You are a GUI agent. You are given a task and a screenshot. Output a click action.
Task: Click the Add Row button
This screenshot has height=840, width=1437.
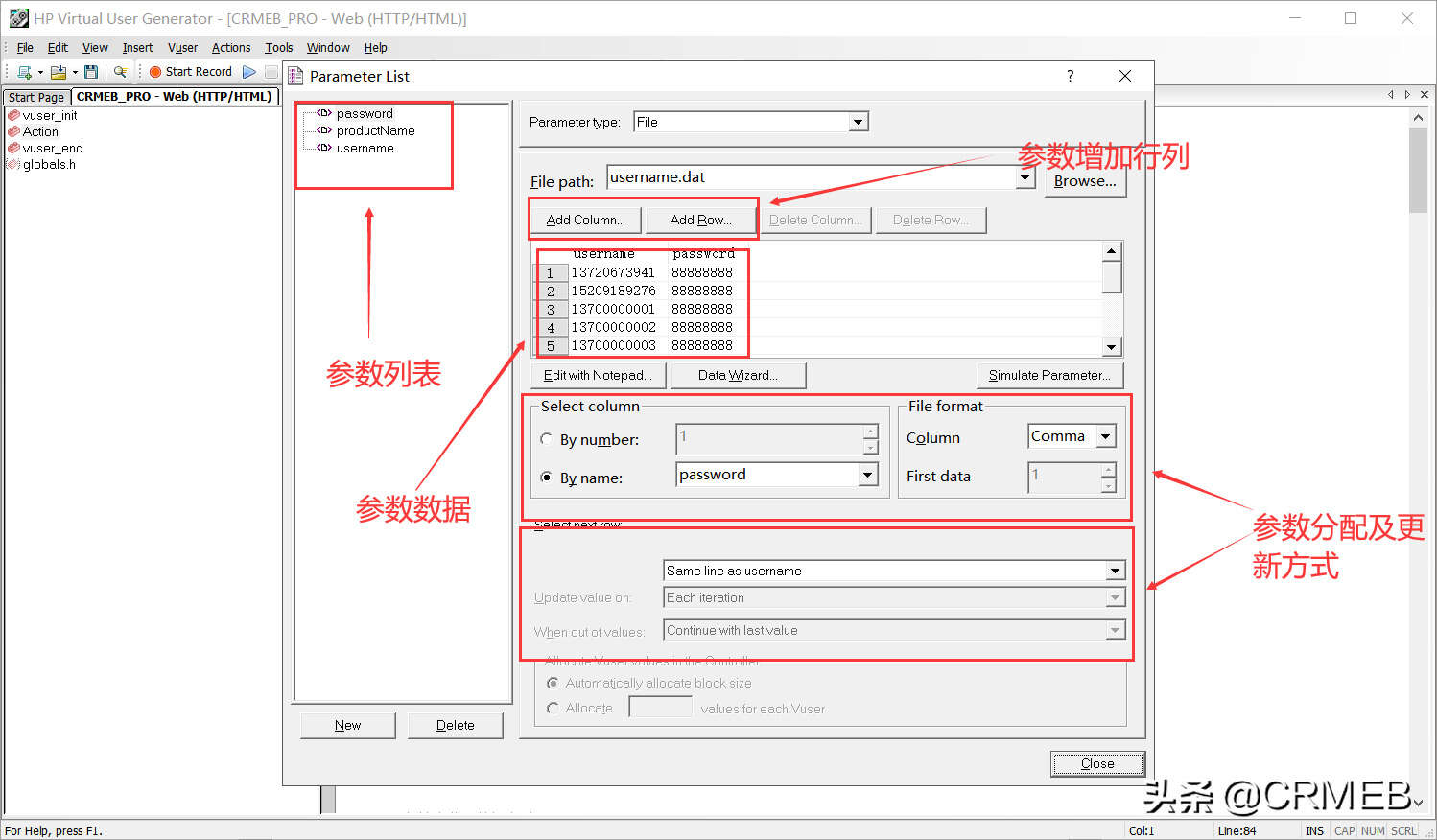tap(700, 220)
